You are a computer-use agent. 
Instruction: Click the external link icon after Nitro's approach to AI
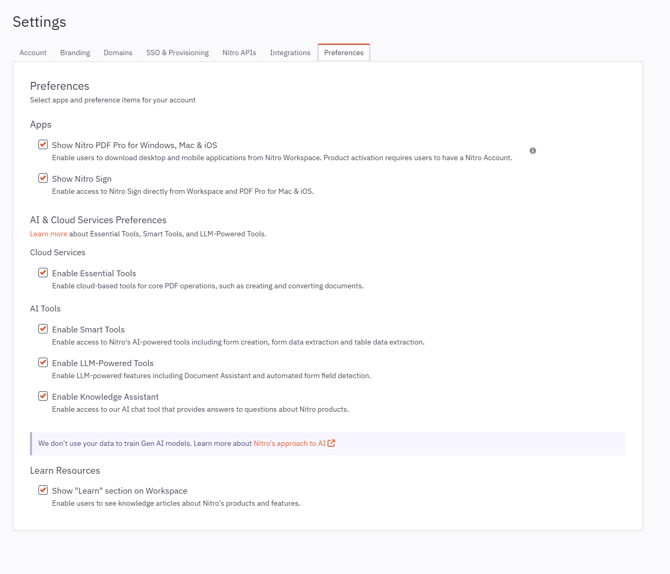pos(332,443)
